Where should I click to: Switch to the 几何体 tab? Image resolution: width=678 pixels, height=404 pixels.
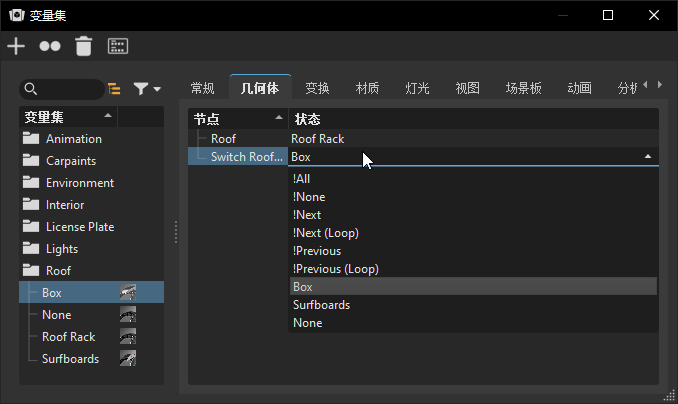[260, 88]
